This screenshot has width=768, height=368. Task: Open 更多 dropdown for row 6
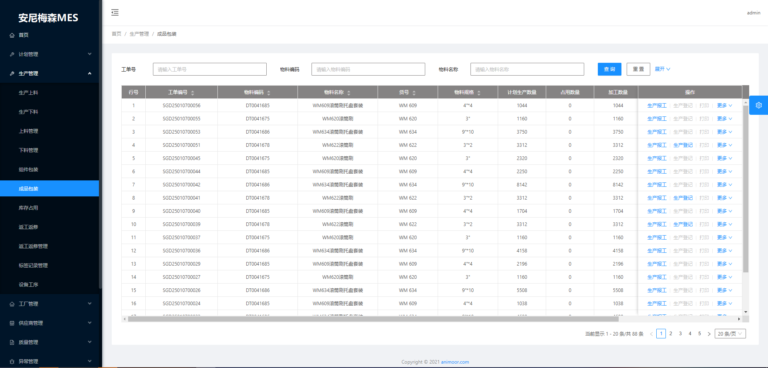724,172
